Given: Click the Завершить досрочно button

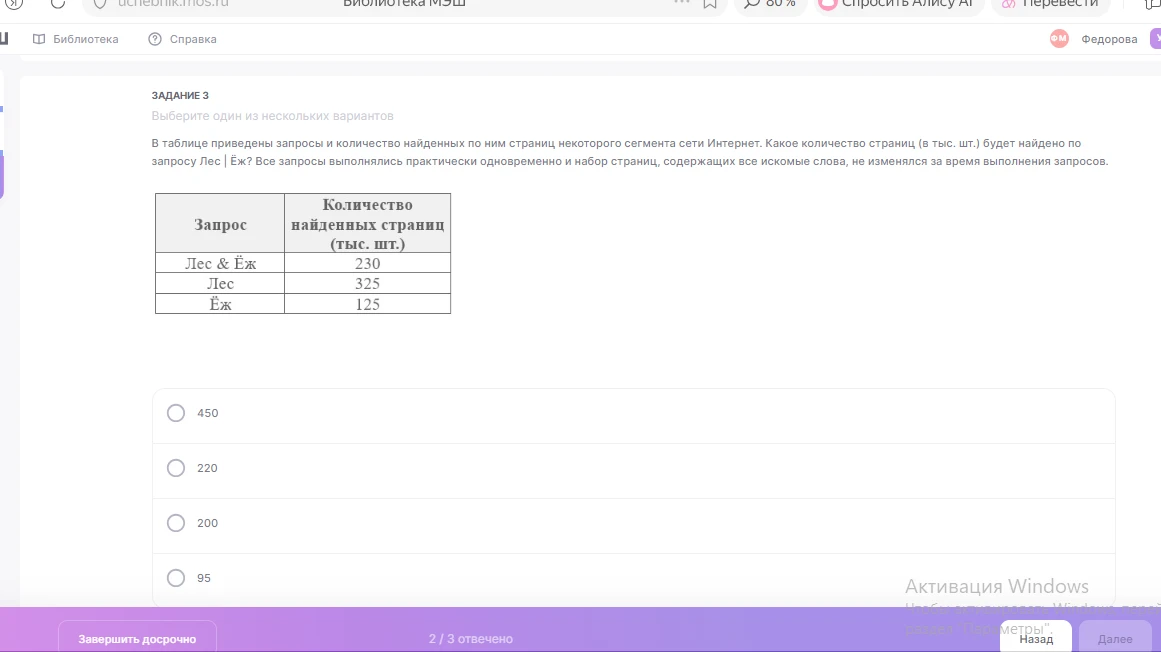Looking at the screenshot, I should click(x=138, y=638).
